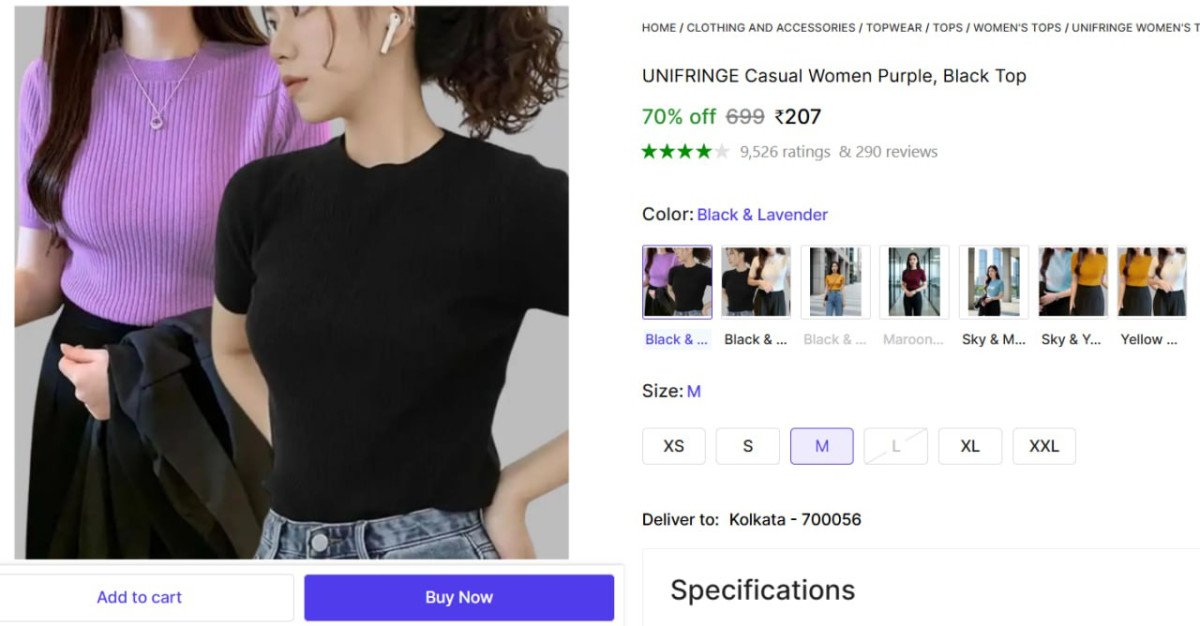Choose size XL

(x=969, y=446)
